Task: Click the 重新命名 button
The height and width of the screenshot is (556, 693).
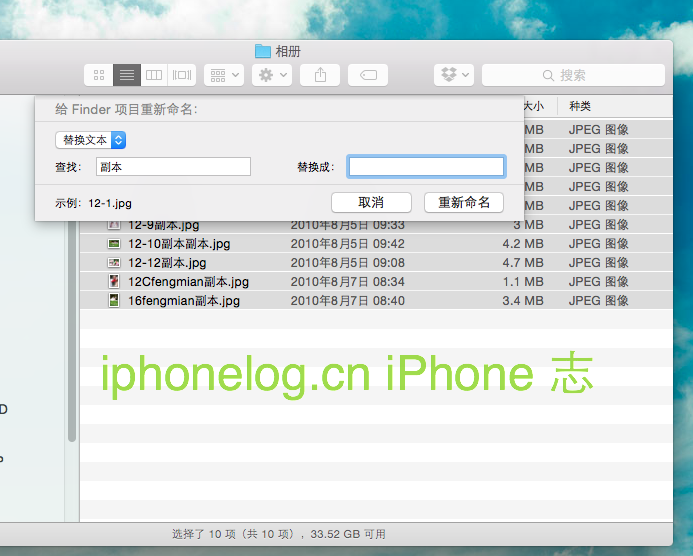Action: click(464, 202)
